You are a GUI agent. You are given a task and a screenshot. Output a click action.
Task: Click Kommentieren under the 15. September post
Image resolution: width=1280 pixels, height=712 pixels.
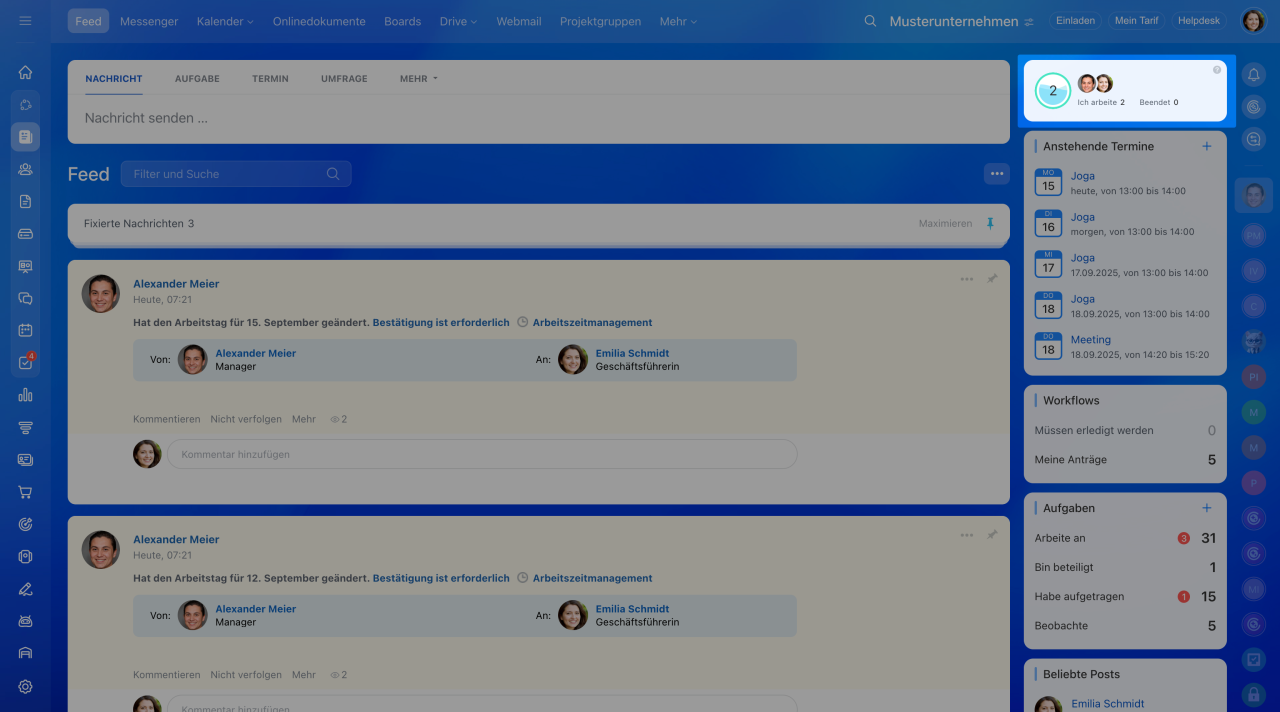pyautogui.click(x=167, y=419)
